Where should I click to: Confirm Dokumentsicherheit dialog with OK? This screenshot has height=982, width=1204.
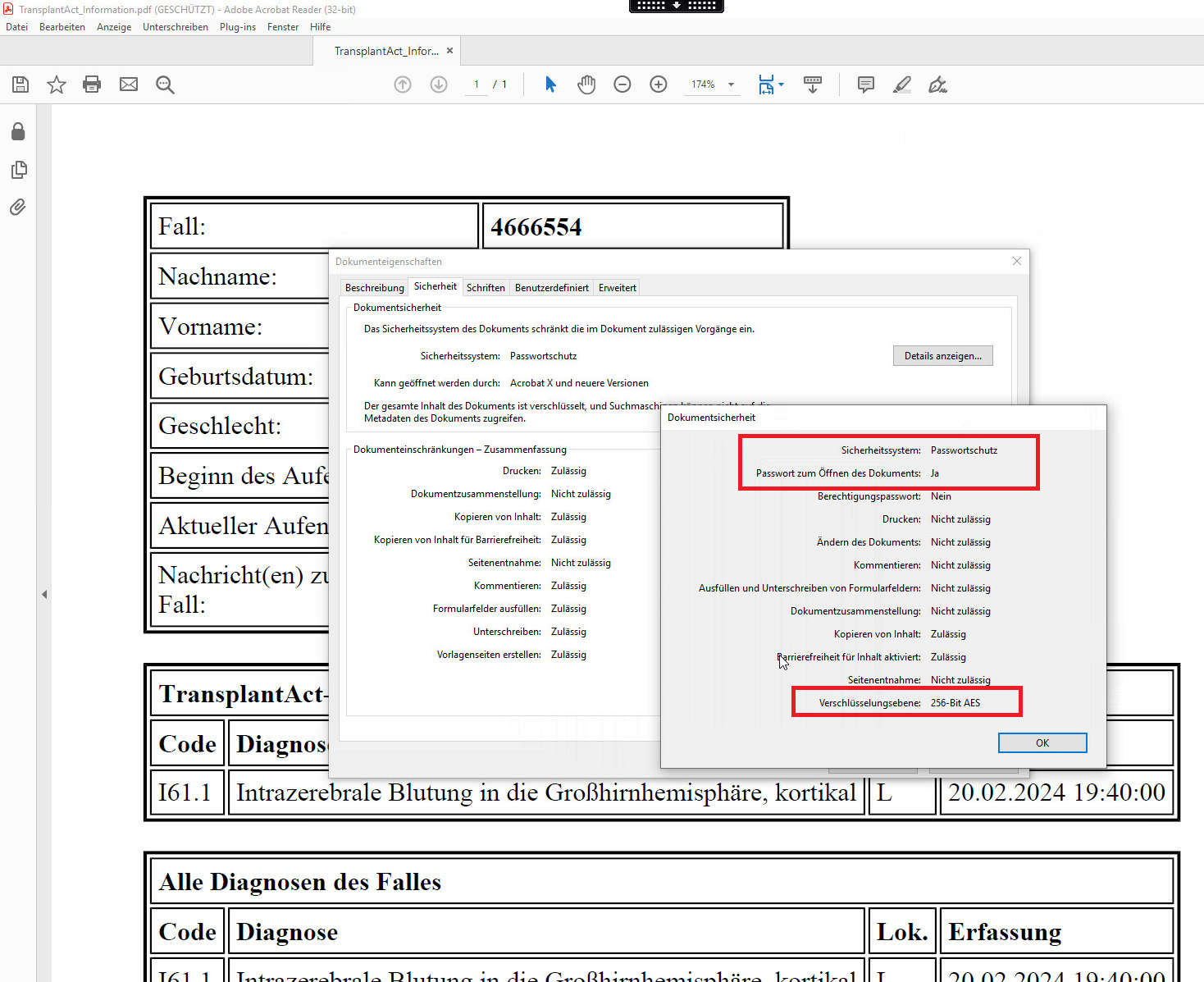tap(1042, 742)
